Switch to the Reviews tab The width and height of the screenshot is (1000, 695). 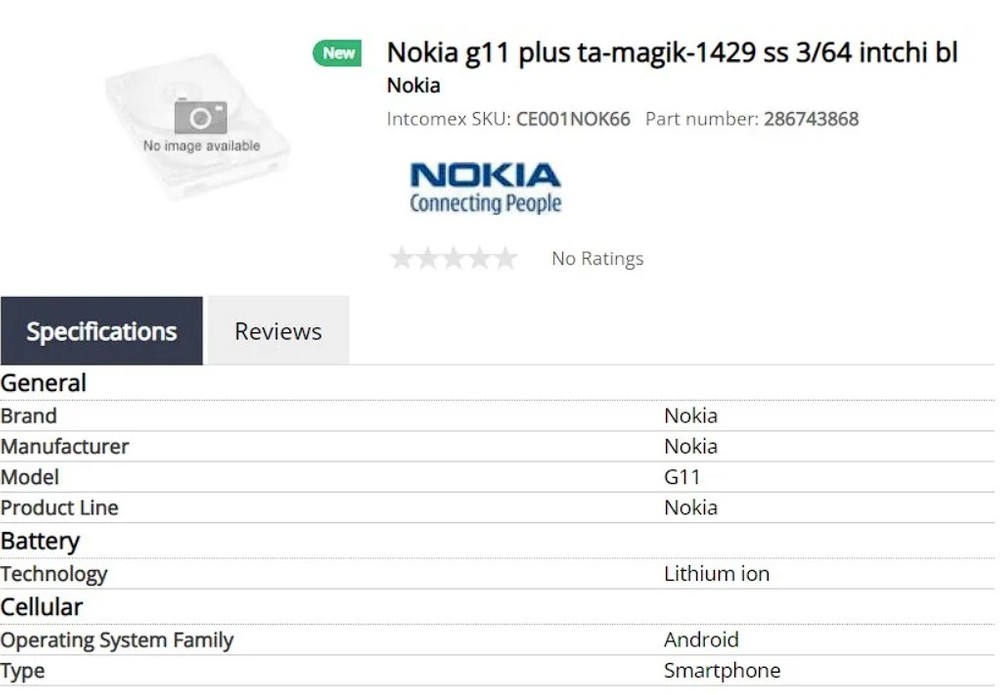[x=278, y=331]
